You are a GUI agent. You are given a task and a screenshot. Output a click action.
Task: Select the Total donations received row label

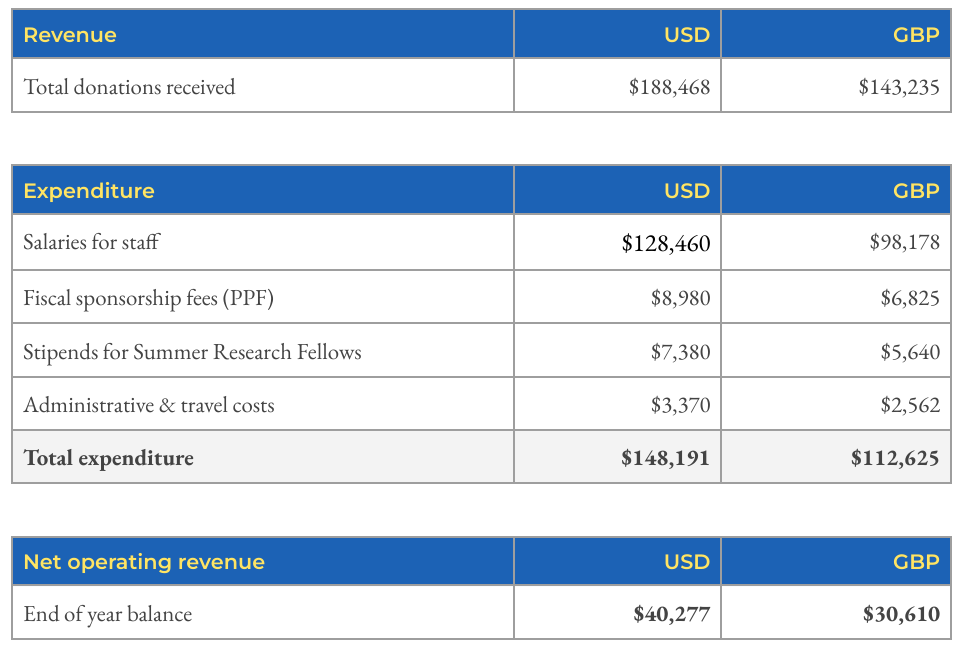[x=129, y=87]
